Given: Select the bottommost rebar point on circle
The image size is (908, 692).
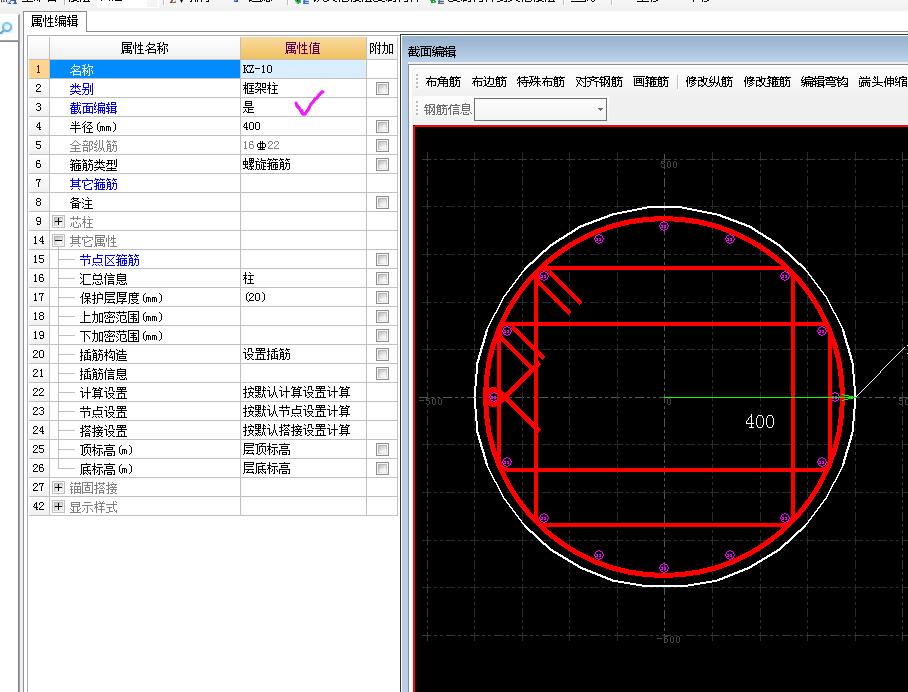Looking at the screenshot, I should coord(664,567).
